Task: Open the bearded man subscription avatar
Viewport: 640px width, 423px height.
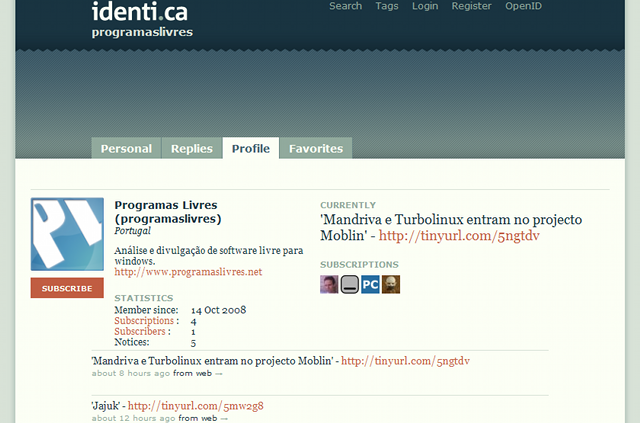Action: pyautogui.click(x=391, y=284)
